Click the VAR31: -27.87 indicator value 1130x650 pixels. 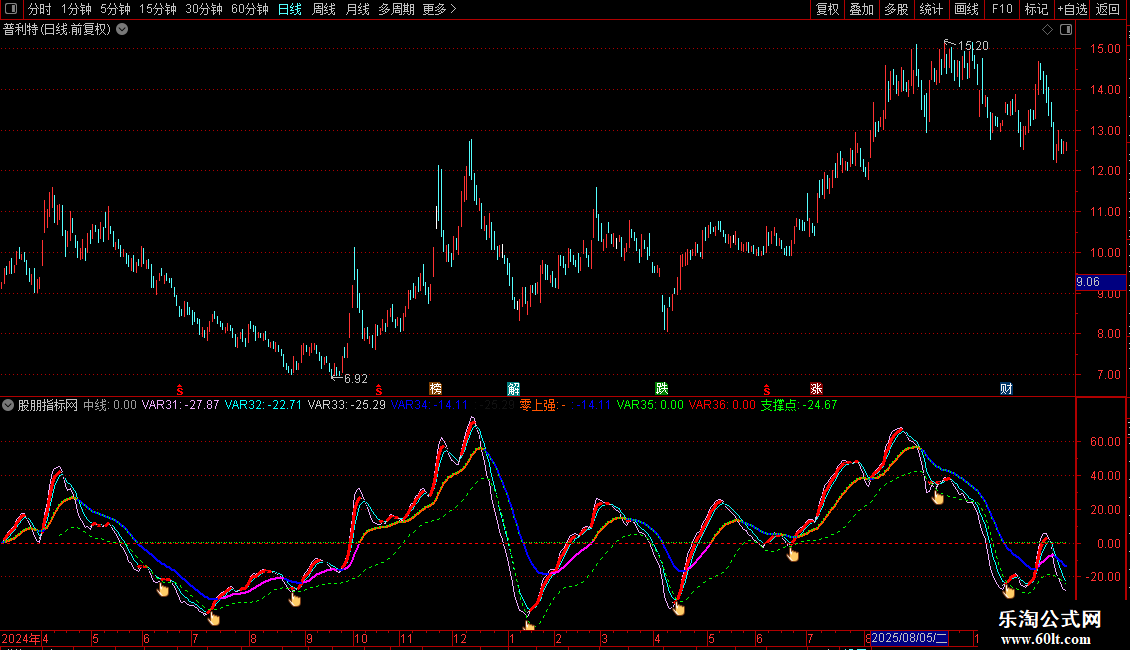(x=180, y=405)
